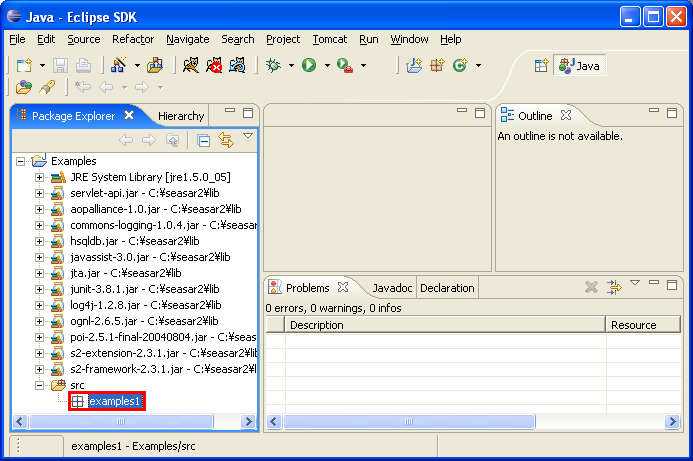
Task: Open the Tomcat menu
Action: click(328, 39)
